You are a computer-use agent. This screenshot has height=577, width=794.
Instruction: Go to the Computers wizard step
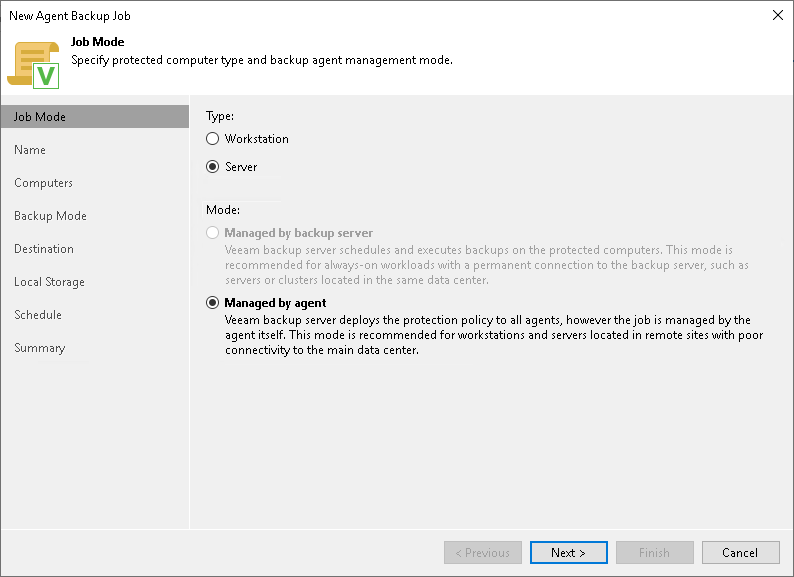pyautogui.click(x=44, y=183)
